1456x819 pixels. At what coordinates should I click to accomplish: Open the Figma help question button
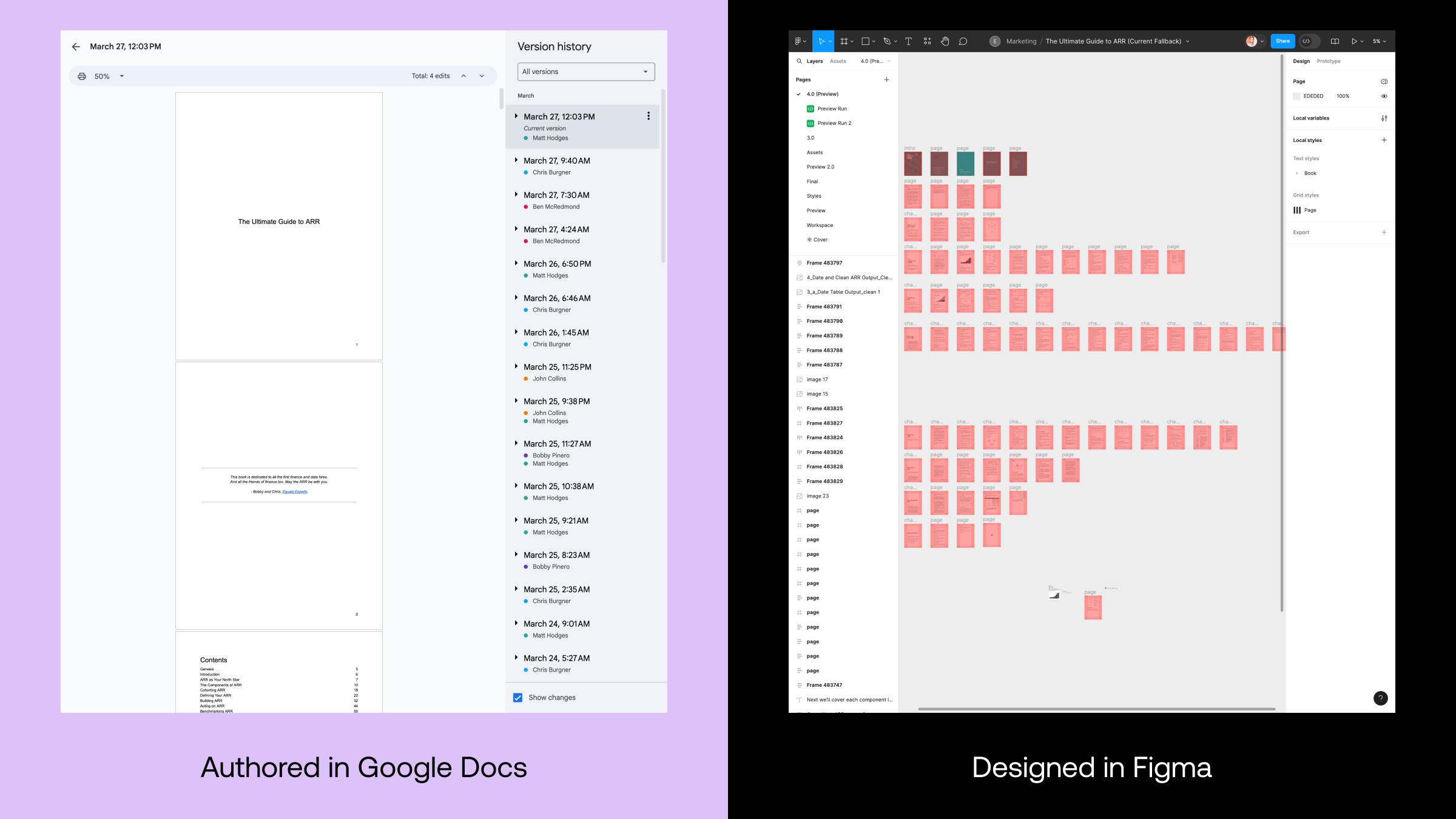[1380, 698]
